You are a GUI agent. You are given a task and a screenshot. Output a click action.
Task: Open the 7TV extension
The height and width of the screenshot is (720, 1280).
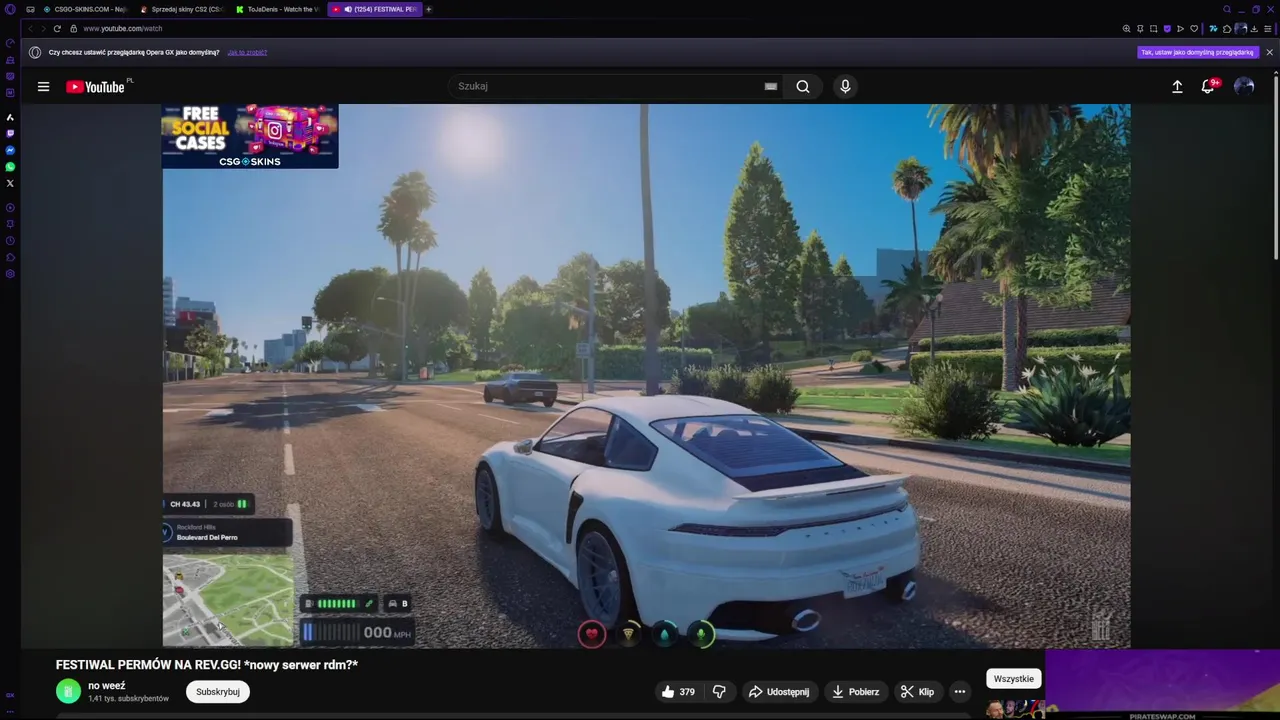click(1213, 29)
